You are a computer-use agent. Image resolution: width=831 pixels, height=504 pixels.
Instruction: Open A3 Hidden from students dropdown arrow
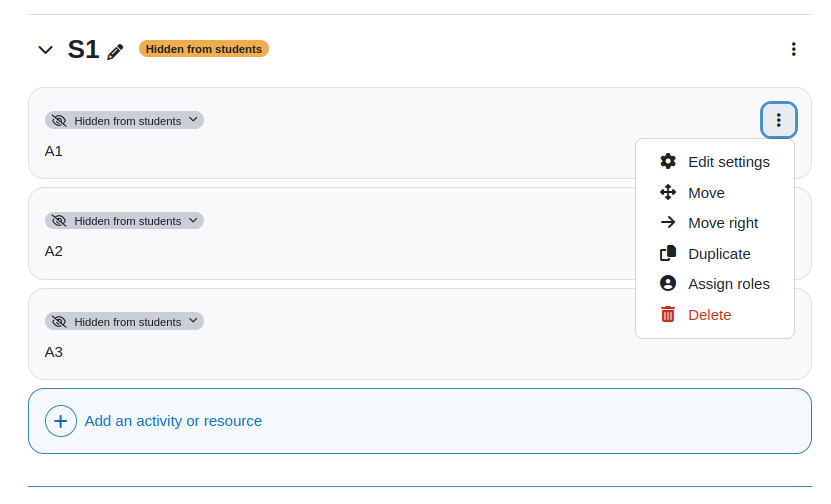tap(193, 321)
